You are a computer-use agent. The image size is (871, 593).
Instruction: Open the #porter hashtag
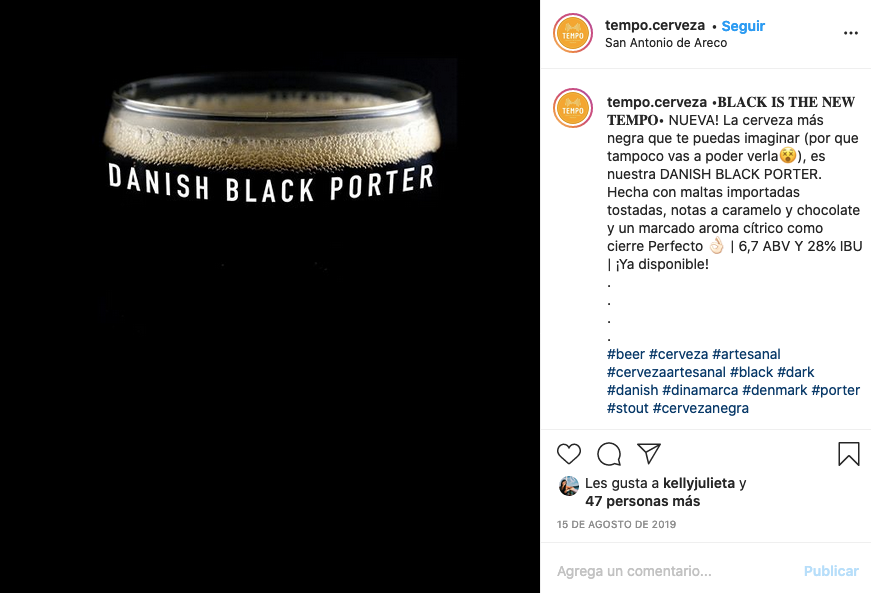click(x=835, y=390)
